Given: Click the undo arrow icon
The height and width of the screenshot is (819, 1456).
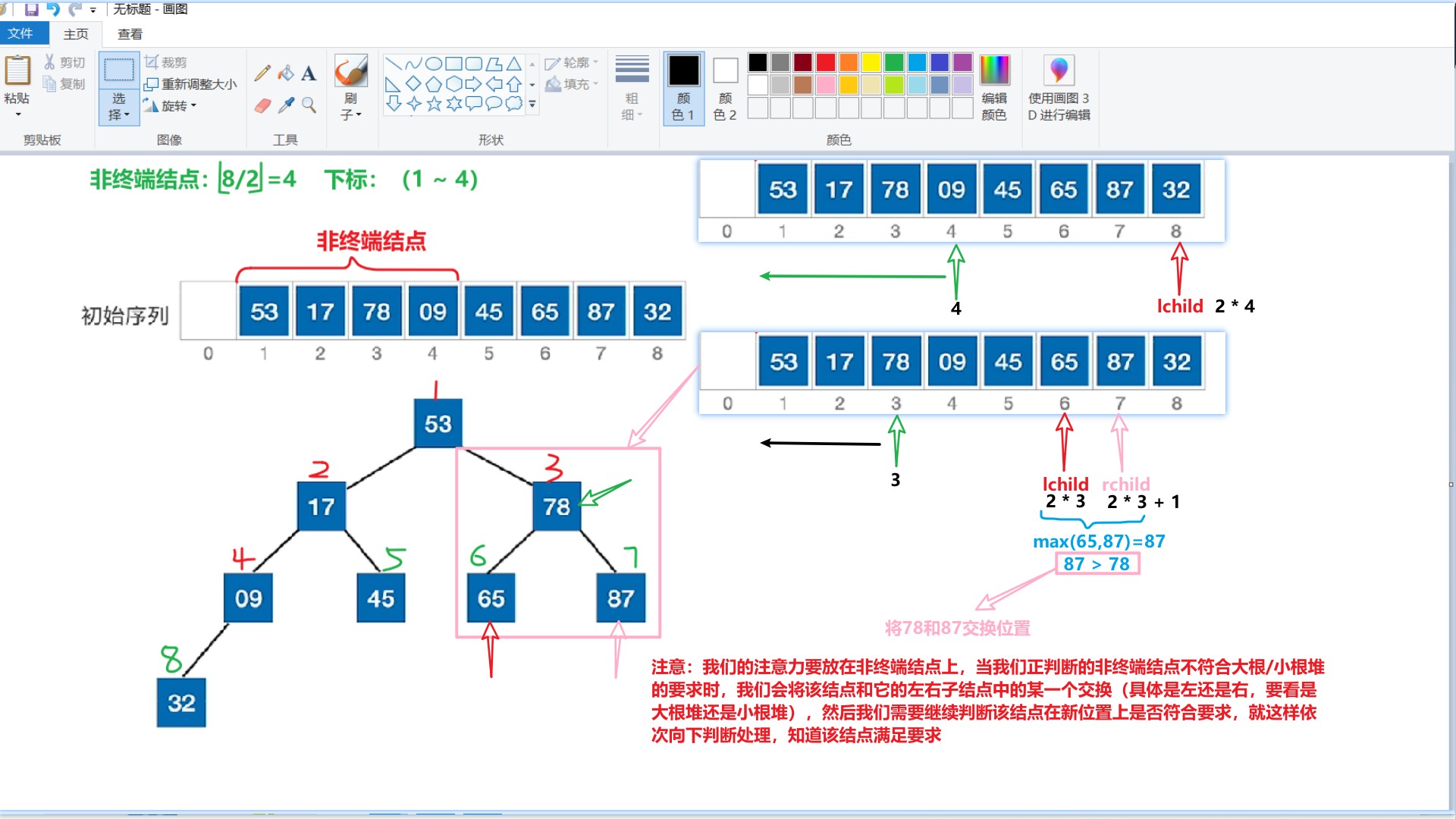Looking at the screenshot, I should click(x=57, y=8).
